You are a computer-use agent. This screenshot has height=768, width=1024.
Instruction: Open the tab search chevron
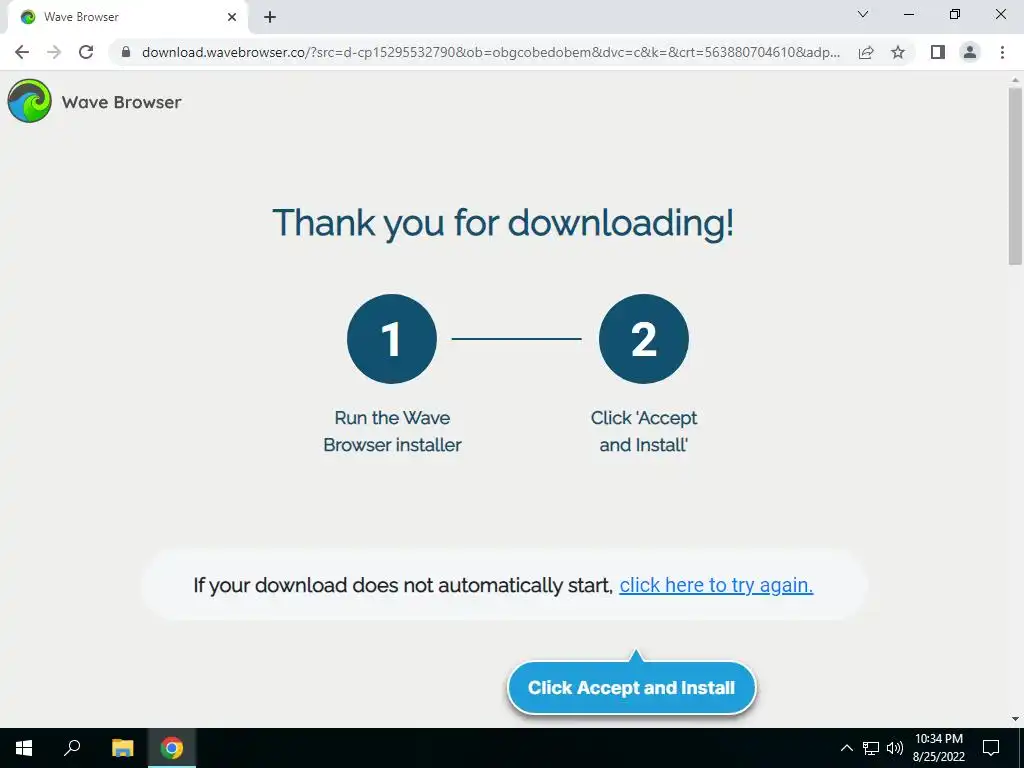click(863, 14)
